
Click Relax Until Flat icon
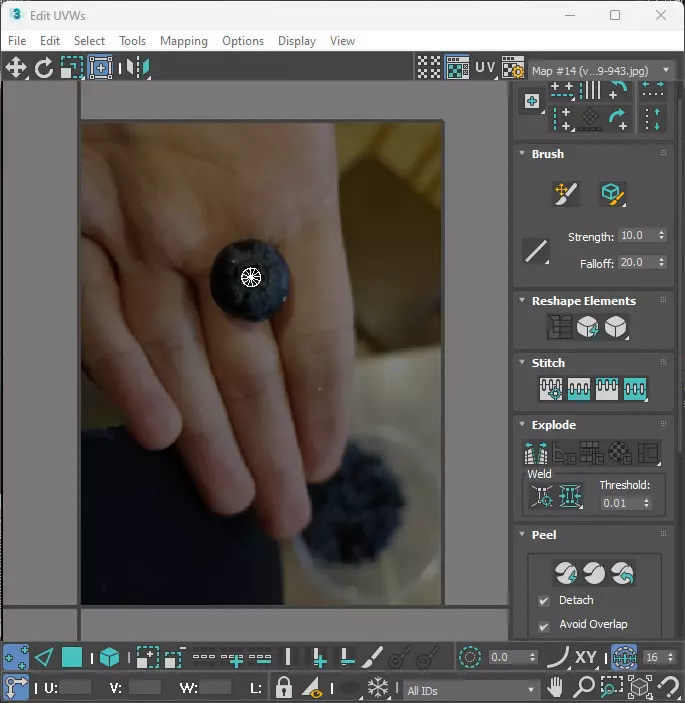(587, 327)
